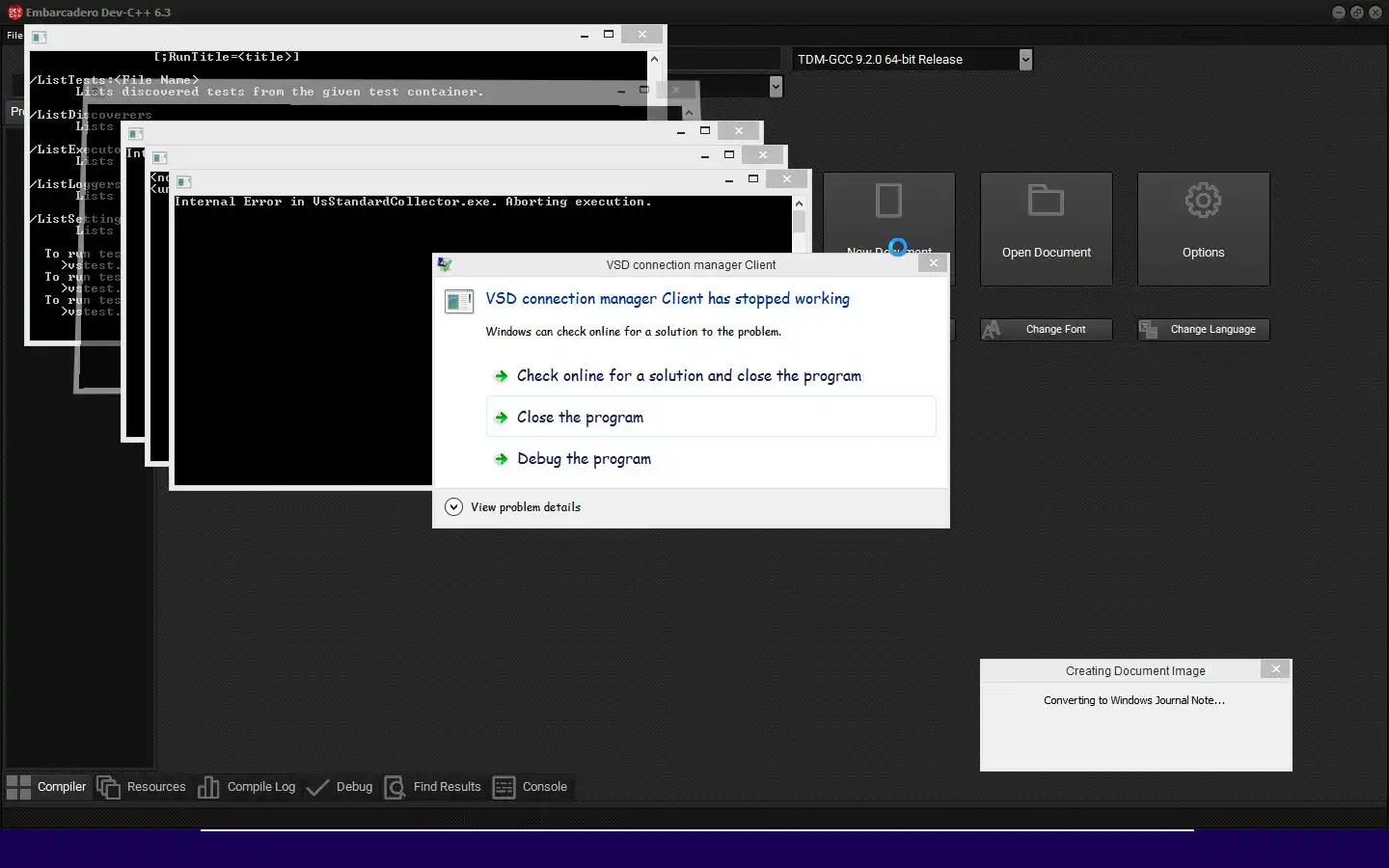Click the Embarcadero Dev-C++ title bar logo
This screenshot has height=868, width=1389.
coord(14,13)
